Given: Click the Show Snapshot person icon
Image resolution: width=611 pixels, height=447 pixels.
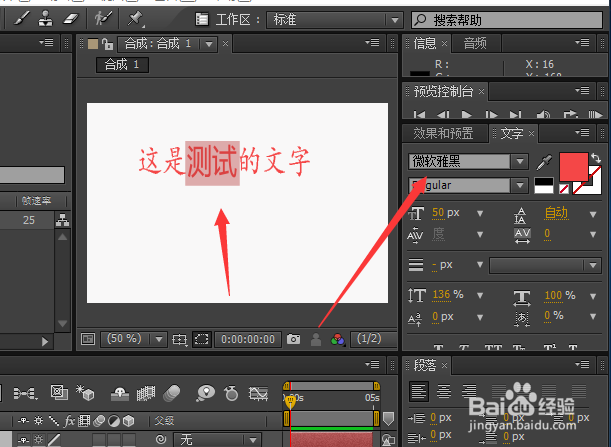Looking at the screenshot, I should 316,339.
